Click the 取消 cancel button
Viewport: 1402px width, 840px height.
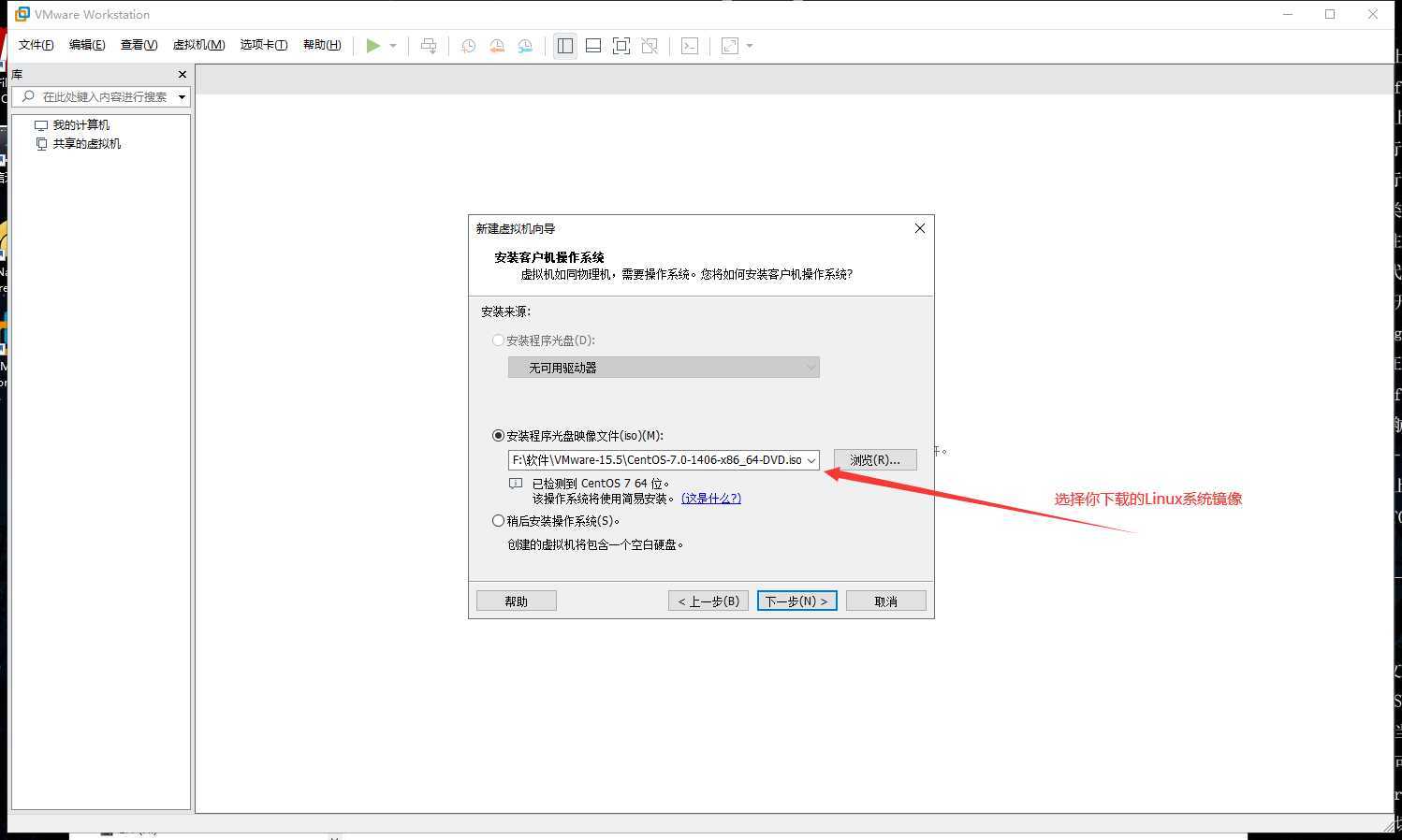tap(886, 601)
